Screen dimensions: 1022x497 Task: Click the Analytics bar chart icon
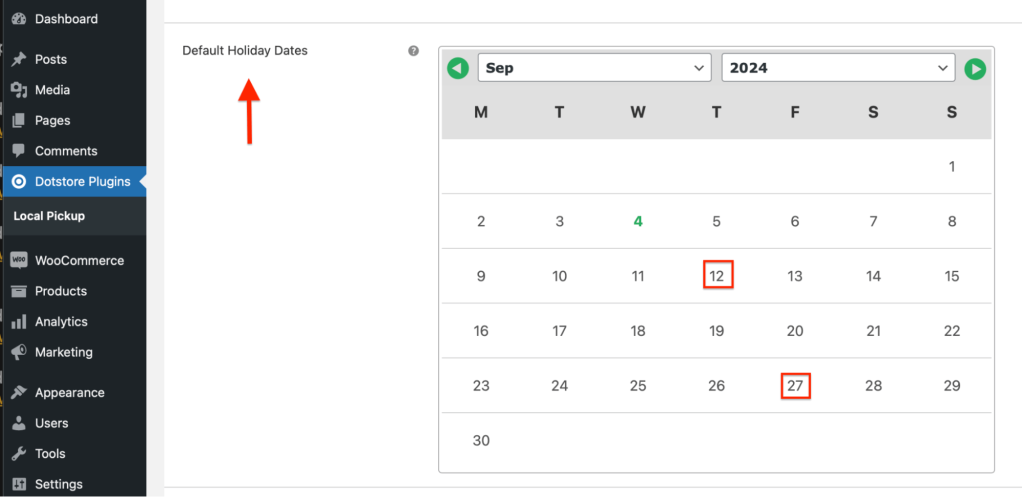[19, 322]
